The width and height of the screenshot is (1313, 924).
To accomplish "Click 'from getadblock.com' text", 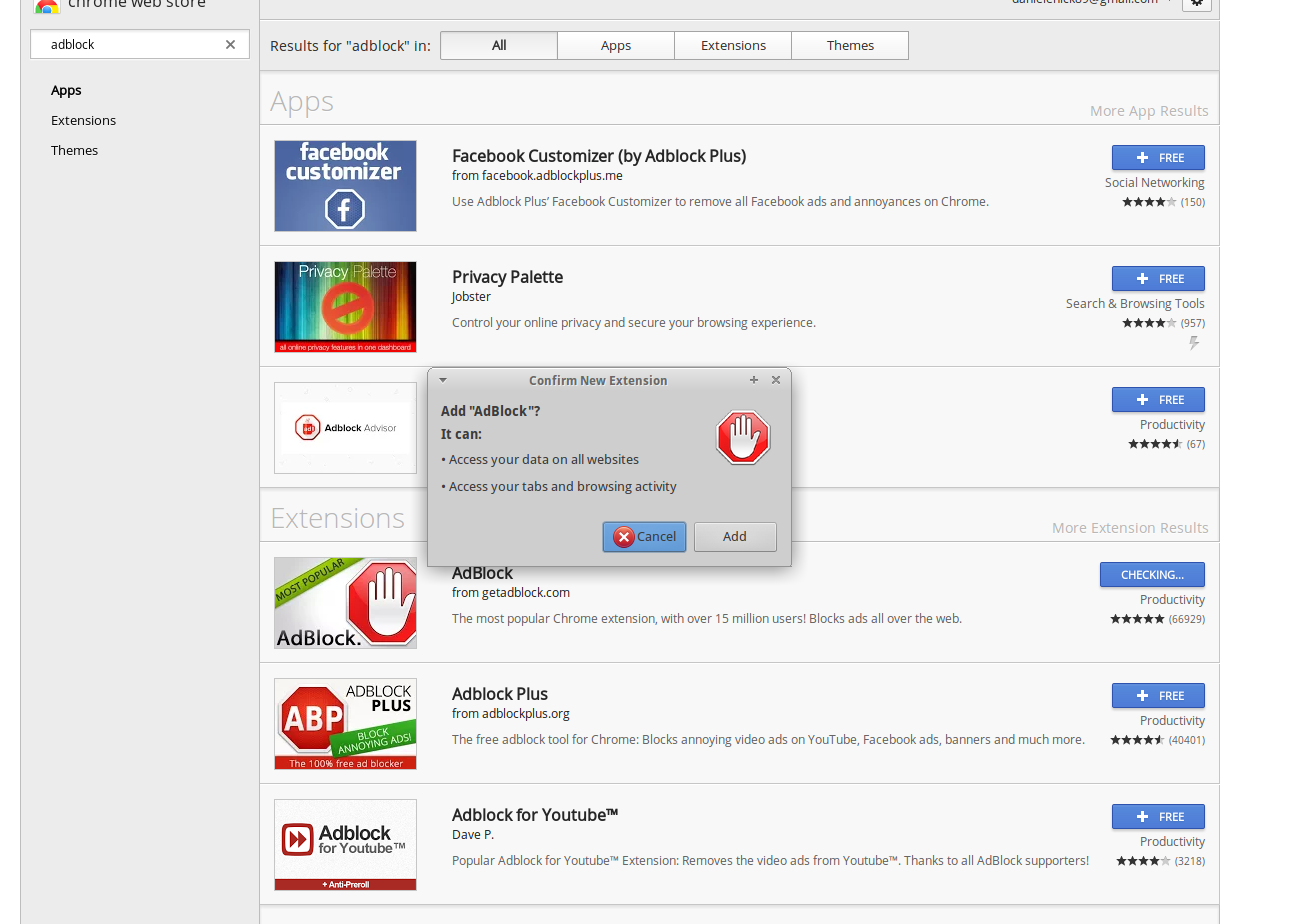I will tap(511, 593).
